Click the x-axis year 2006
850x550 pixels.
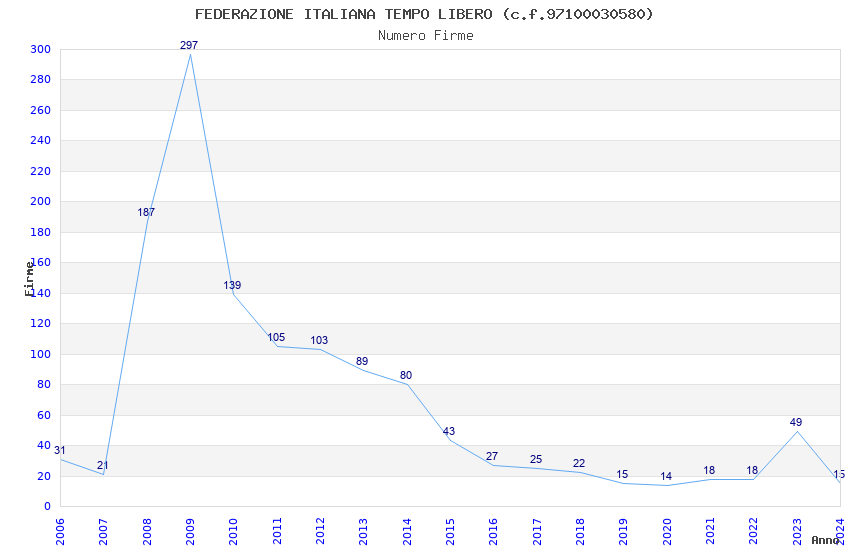point(60,532)
